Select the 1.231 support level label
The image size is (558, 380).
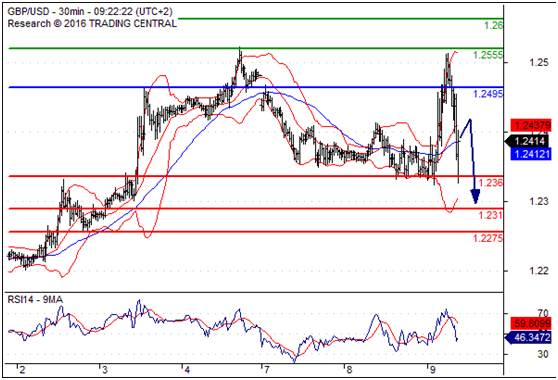click(491, 215)
